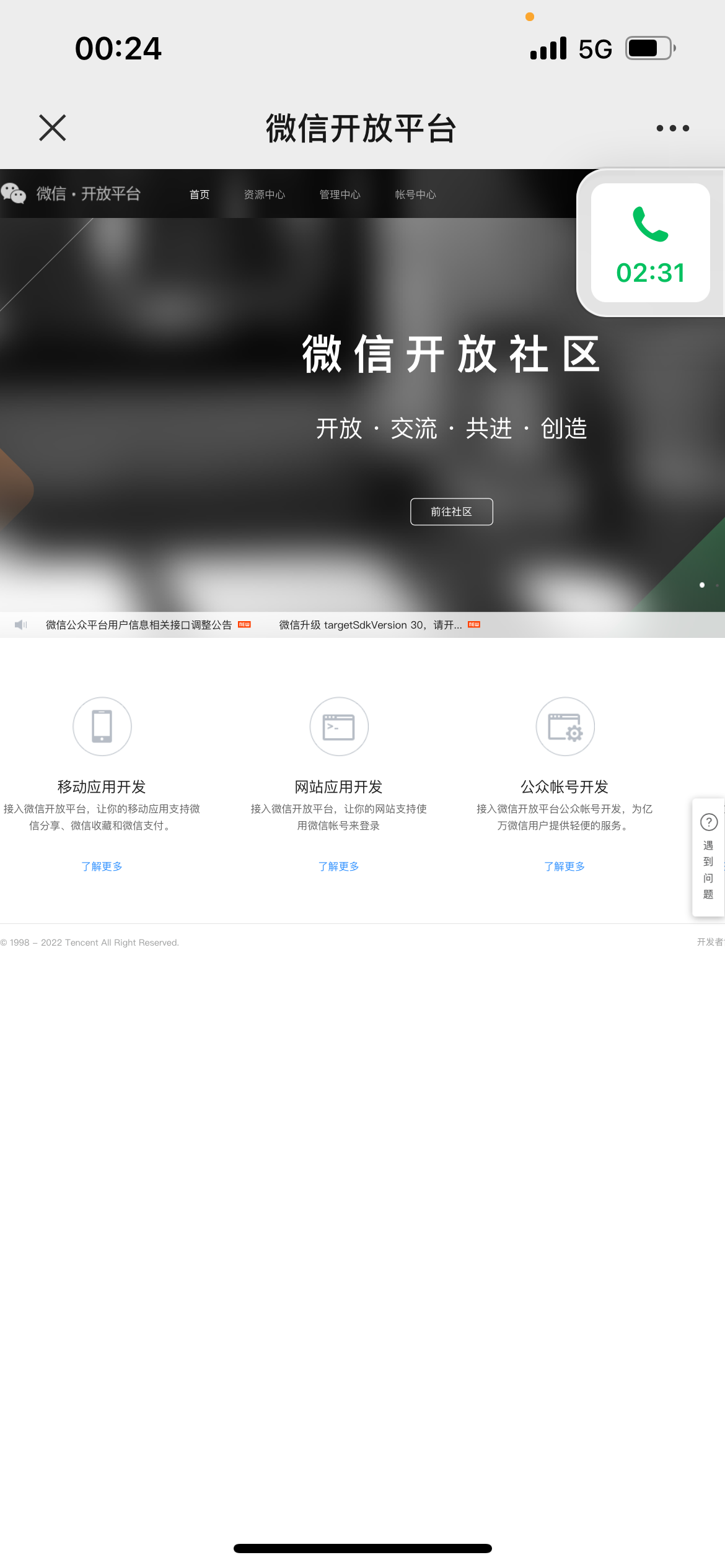Click the 网站应用开发 heading
Screen dimensions: 725x1568
tap(339, 786)
